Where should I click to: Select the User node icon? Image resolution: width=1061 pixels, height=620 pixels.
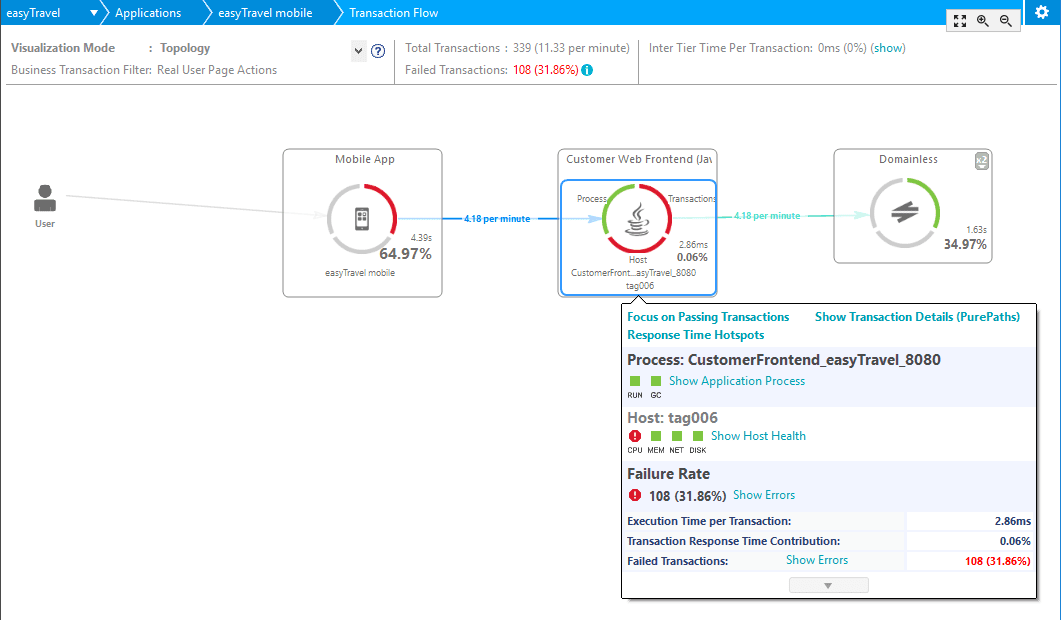pyautogui.click(x=45, y=198)
